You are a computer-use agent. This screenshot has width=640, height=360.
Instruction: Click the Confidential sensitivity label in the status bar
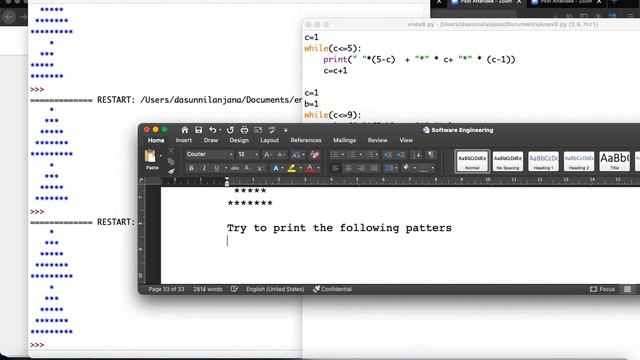pos(332,289)
